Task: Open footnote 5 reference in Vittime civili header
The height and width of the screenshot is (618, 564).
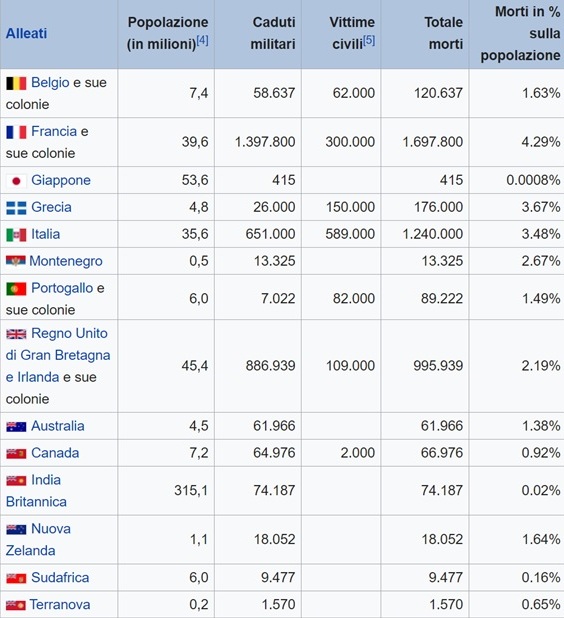Action: pos(369,40)
